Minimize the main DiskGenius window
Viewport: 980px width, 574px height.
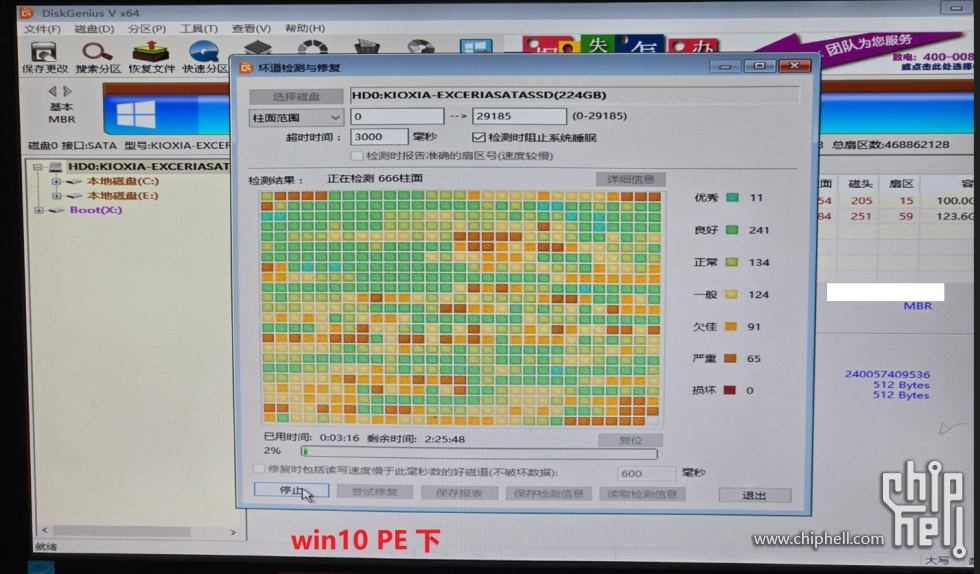coord(956,8)
